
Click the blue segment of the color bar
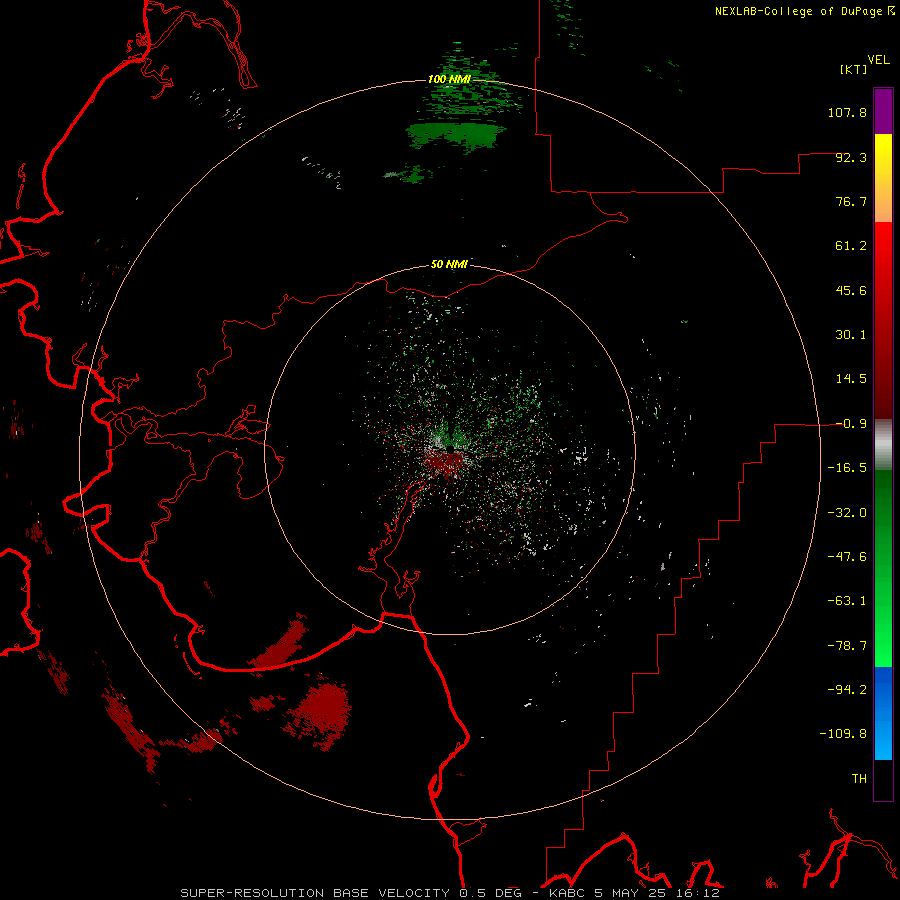[883, 713]
